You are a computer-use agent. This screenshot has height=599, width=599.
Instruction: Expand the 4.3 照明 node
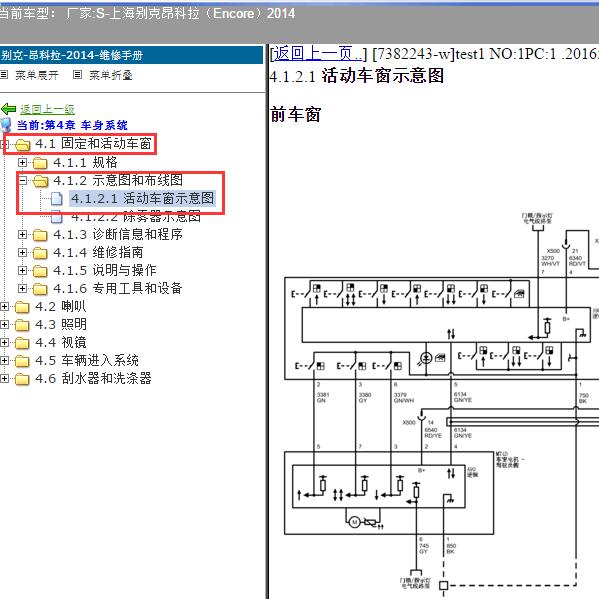point(4,324)
